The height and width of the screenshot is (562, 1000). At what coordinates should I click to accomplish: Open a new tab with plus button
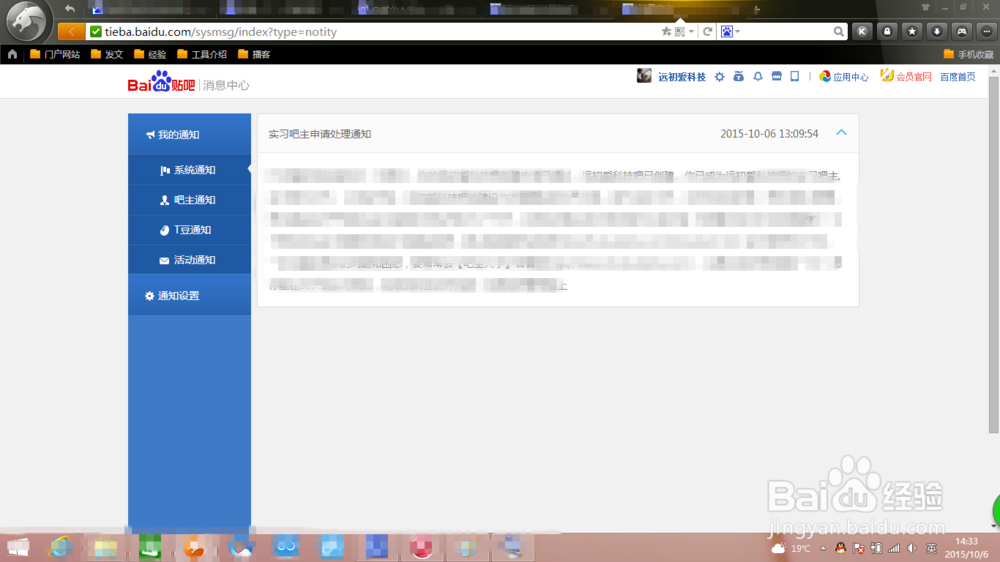coord(757,9)
